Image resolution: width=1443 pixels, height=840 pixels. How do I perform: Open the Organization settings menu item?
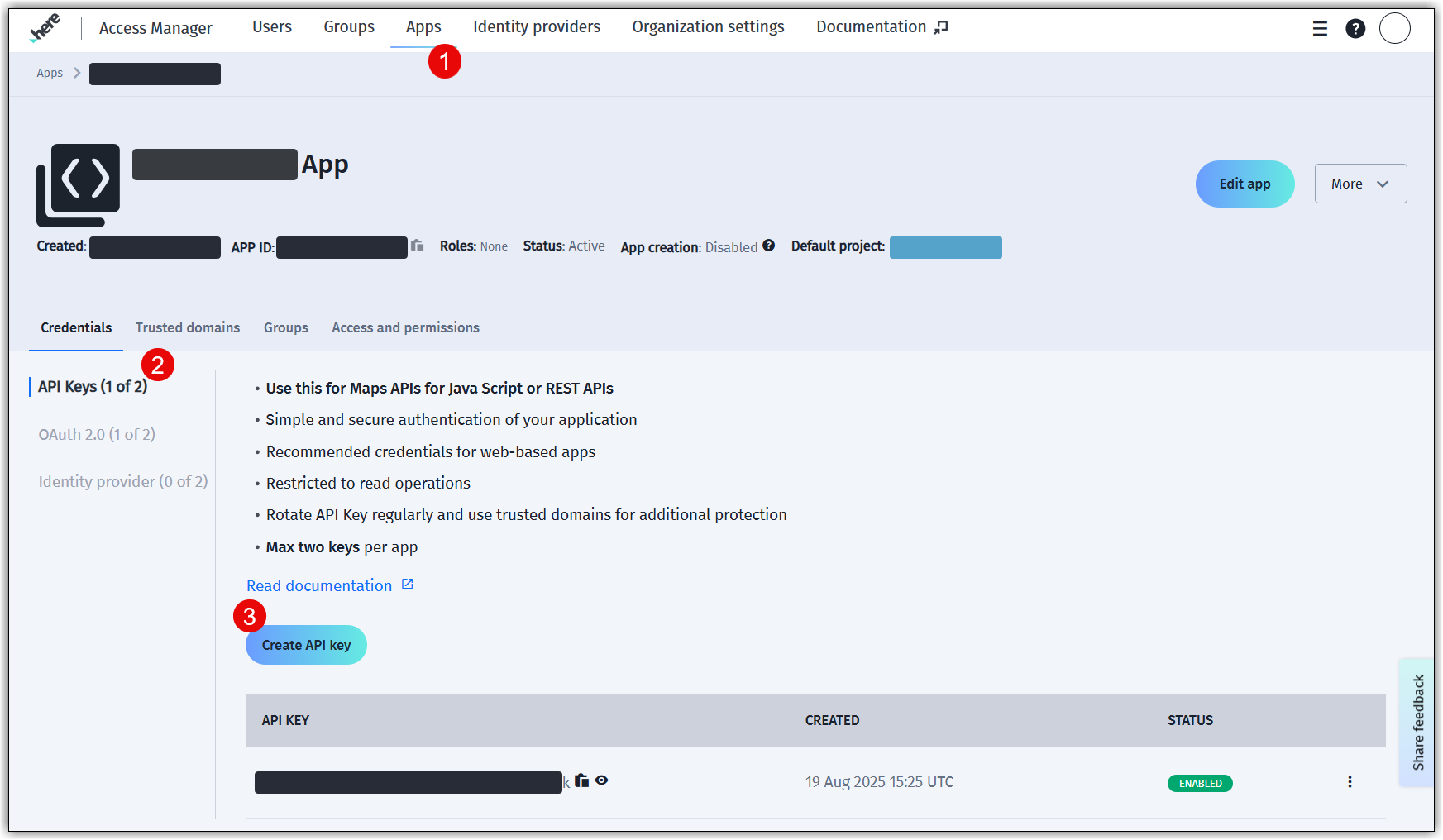pyautogui.click(x=708, y=26)
